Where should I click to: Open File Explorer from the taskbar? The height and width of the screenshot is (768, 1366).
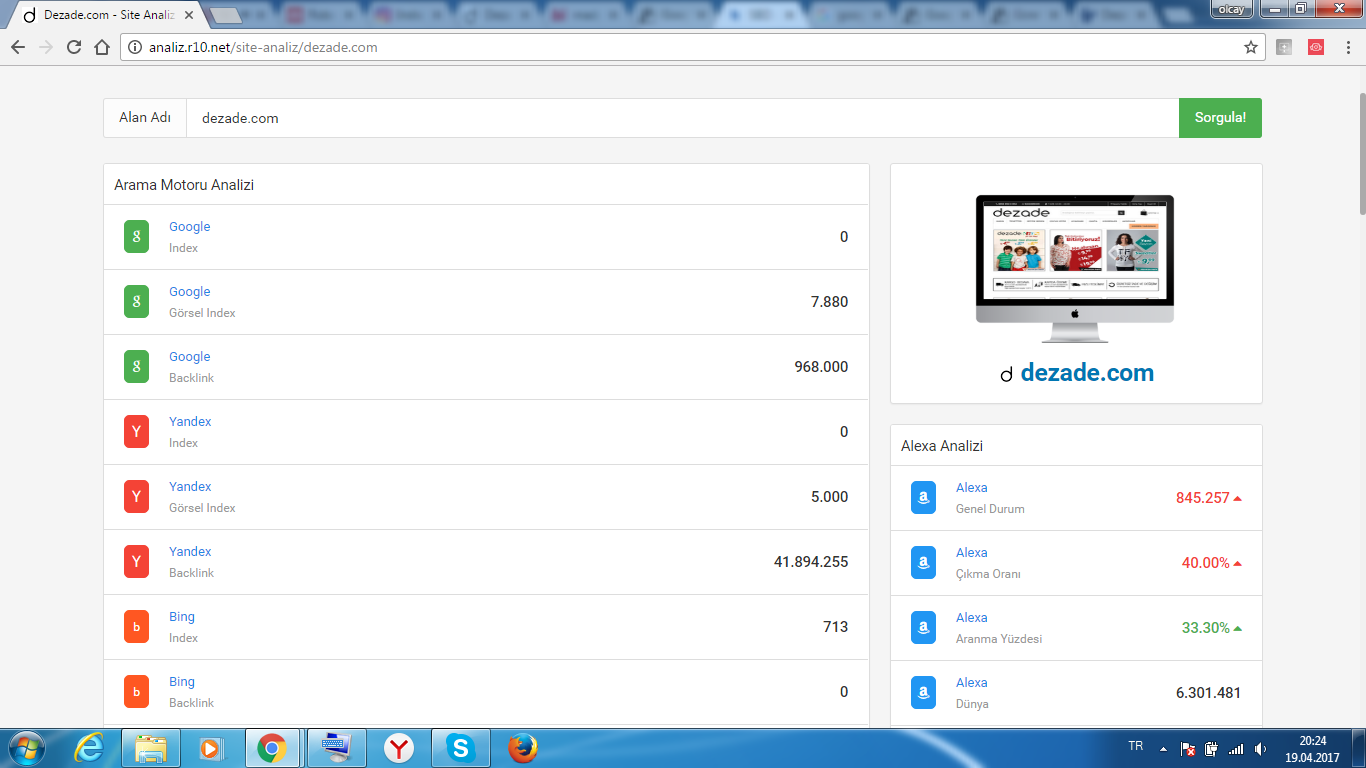pos(151,748)
